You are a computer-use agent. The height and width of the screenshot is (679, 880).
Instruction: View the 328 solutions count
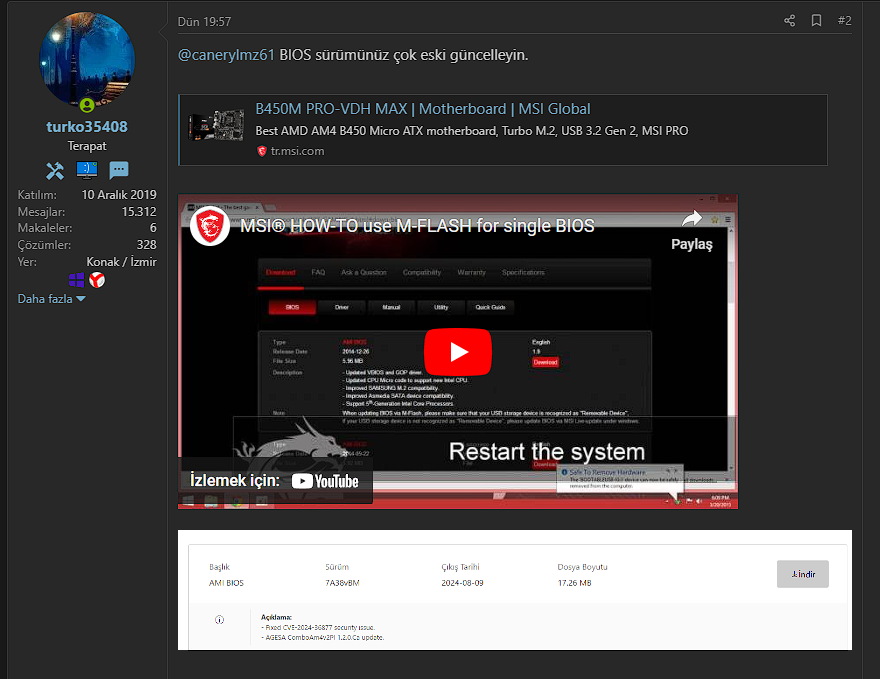(146, 245)
